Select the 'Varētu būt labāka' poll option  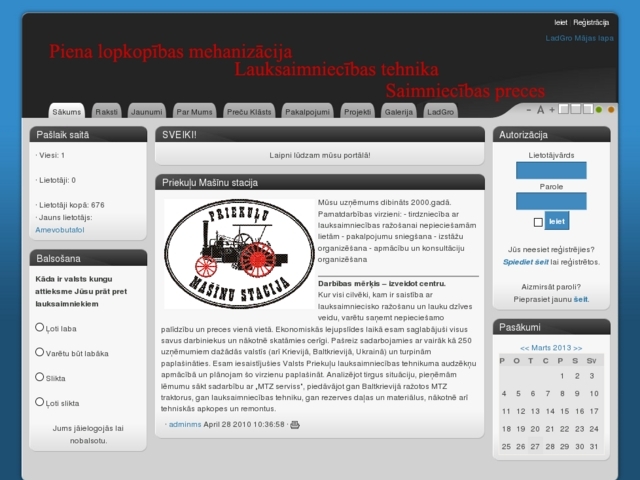pyautogui.click(x=40, y=352)
